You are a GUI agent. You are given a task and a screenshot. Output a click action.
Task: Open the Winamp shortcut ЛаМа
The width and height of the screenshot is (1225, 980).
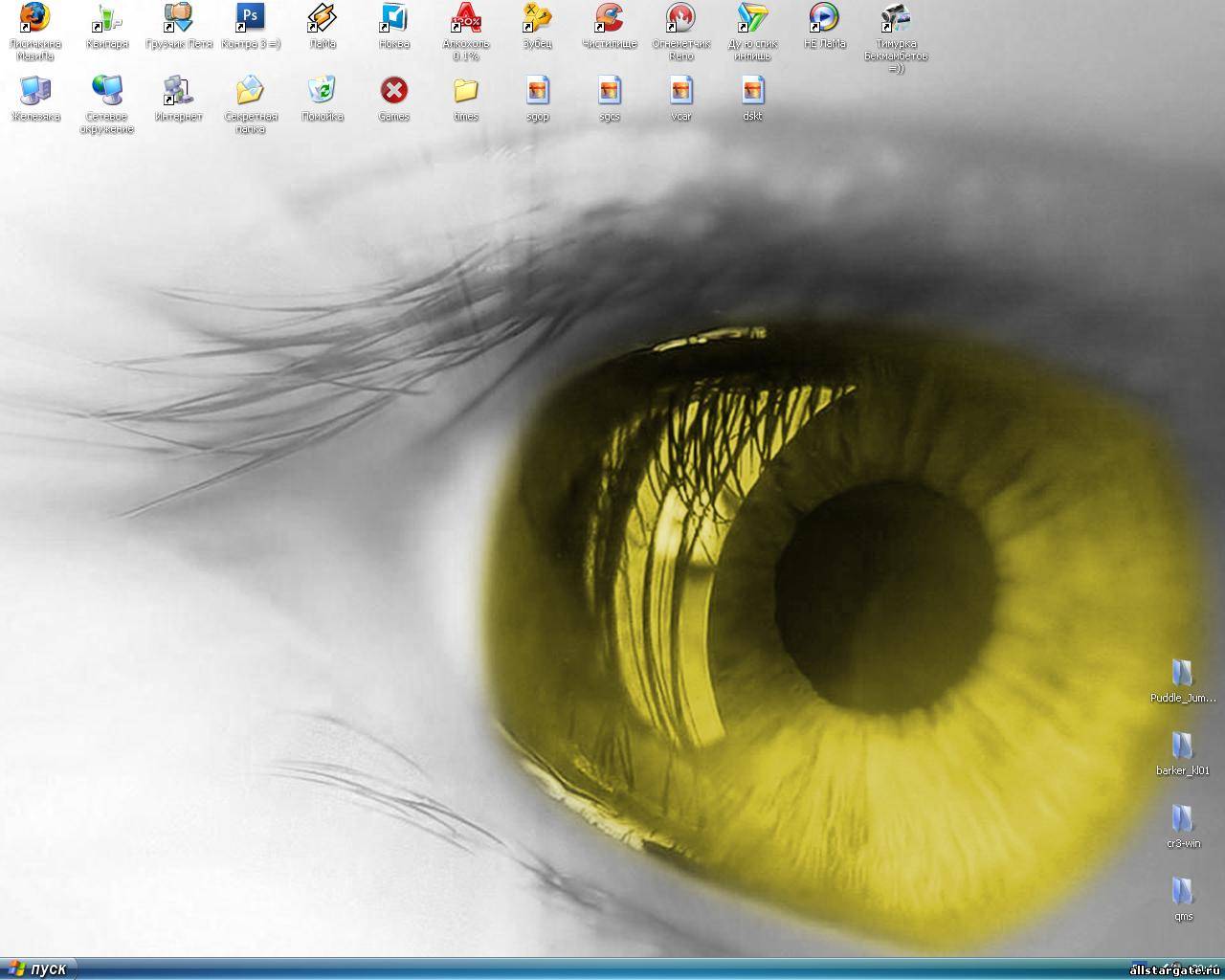click(323, 18)
